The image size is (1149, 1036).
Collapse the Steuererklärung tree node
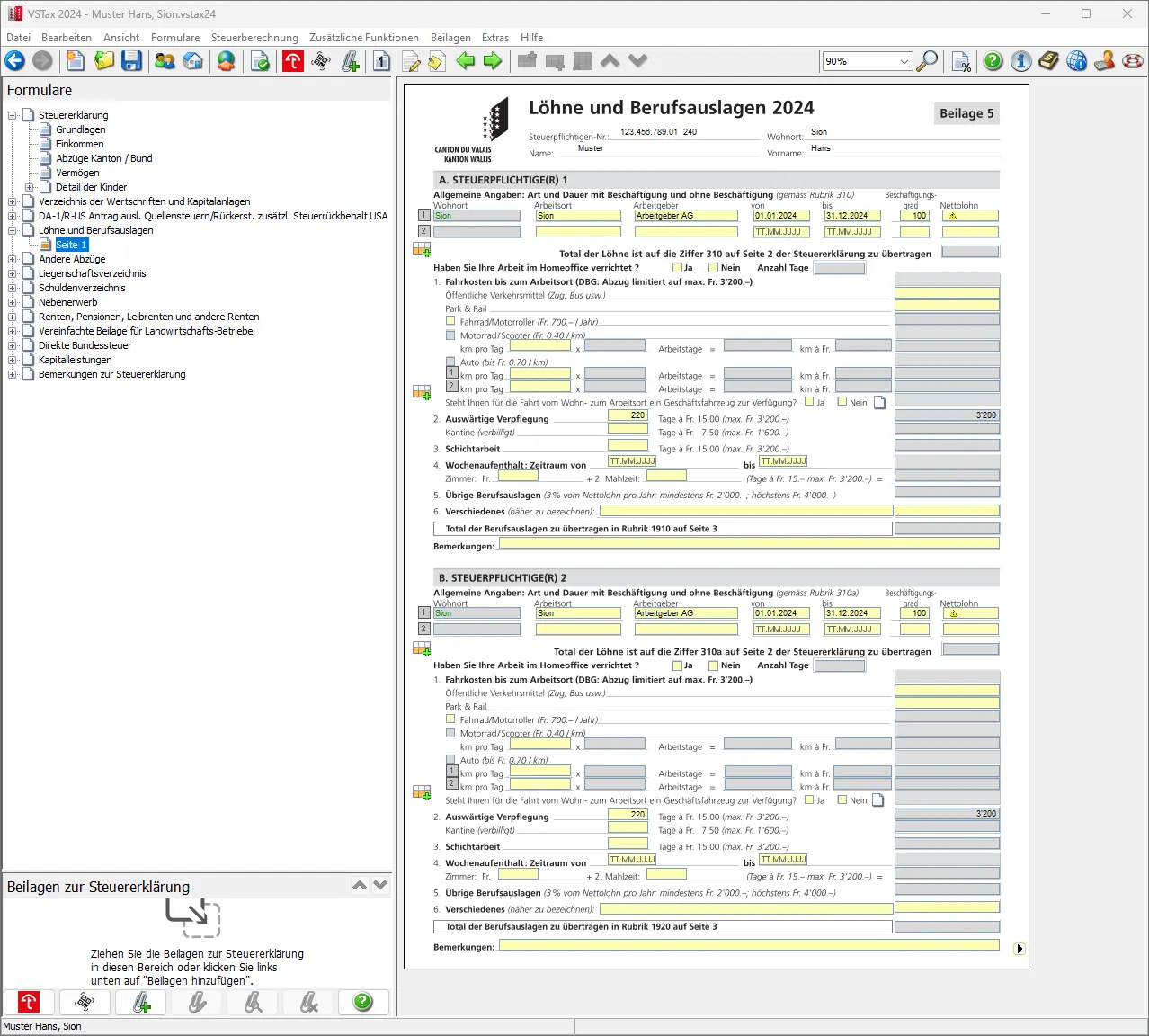click(x=13, y=115)
